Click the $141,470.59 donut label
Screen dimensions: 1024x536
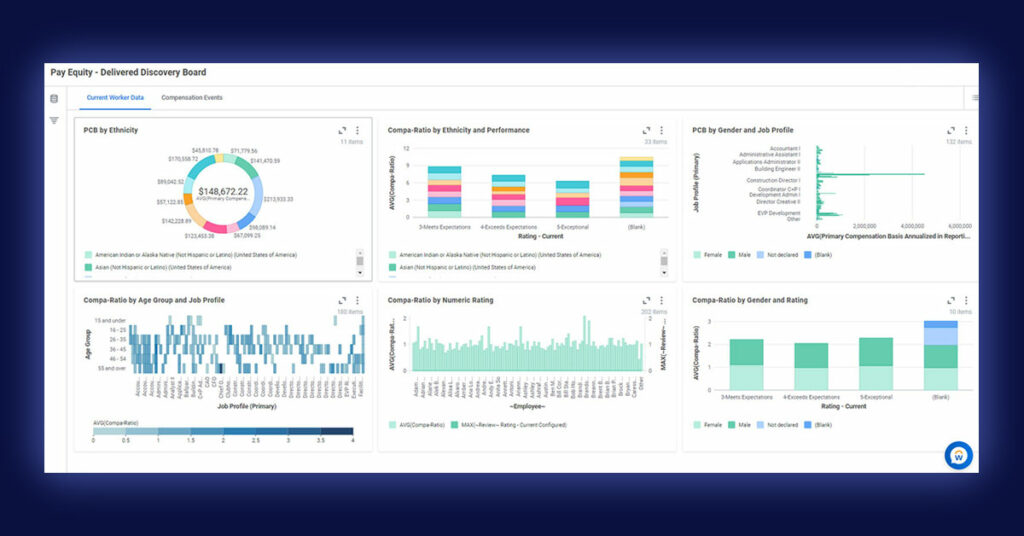265,161
